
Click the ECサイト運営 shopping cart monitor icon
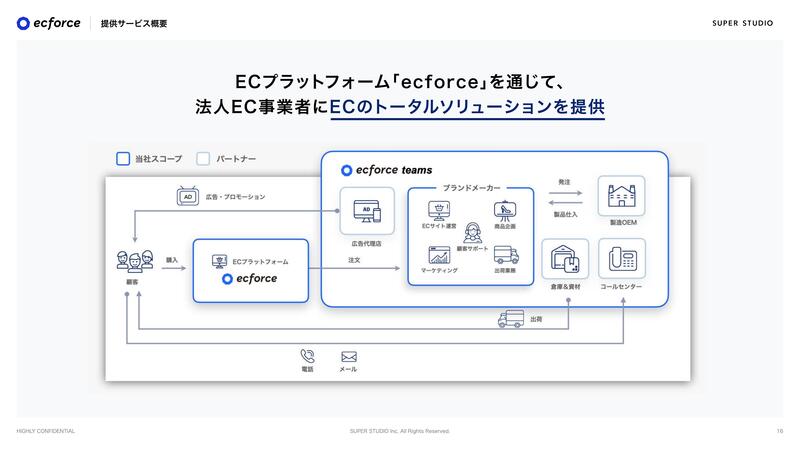tap(439, 211)
